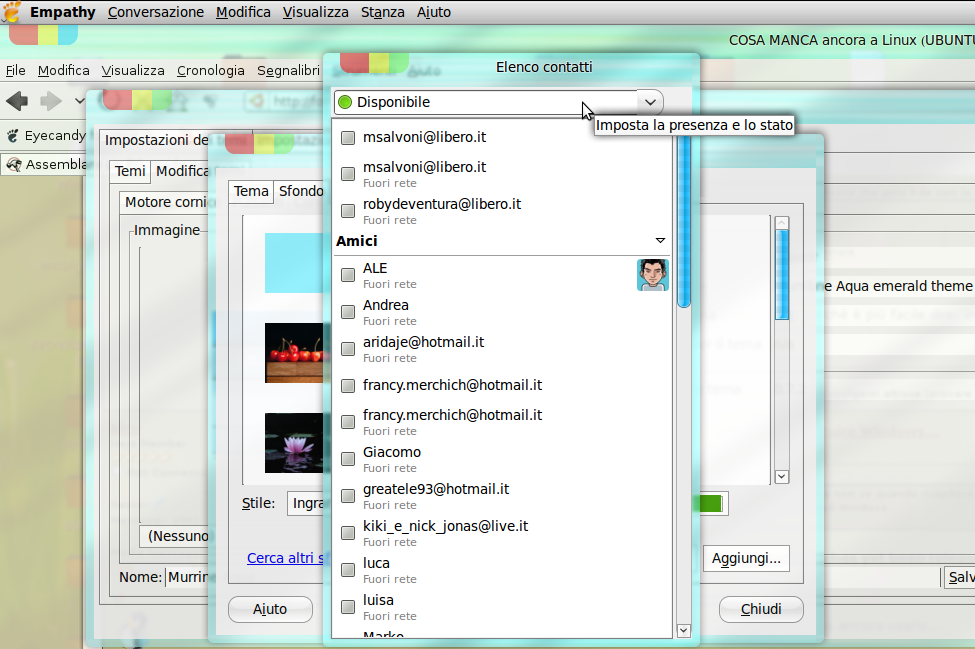The width and height of the screenshot is (975, 649).
Task: Toggle checkbox next to Giacomo contact
Action: (x=348, y=459)
